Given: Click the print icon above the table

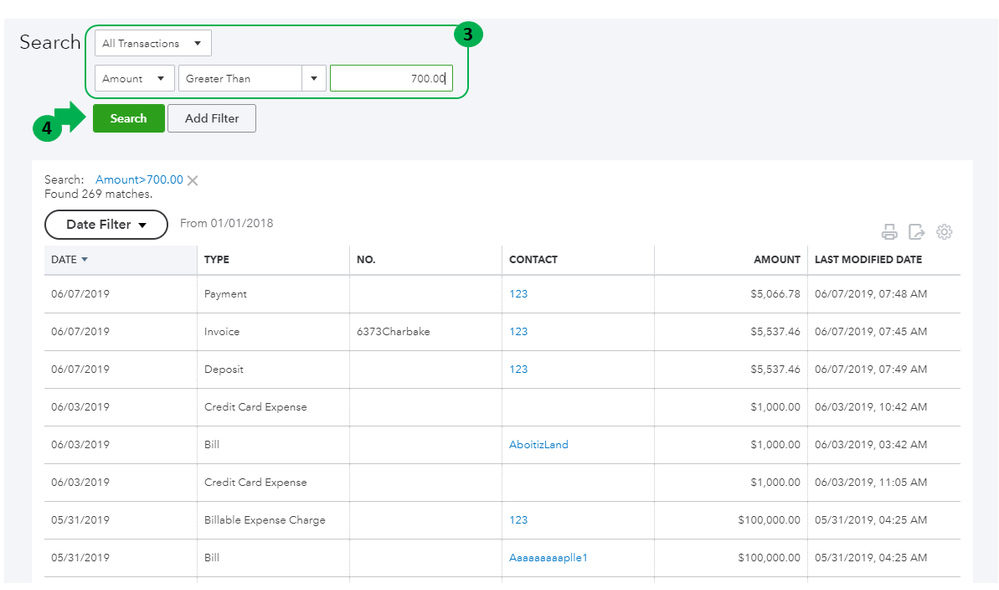Looking at the screenshot, I should [889, 232].
